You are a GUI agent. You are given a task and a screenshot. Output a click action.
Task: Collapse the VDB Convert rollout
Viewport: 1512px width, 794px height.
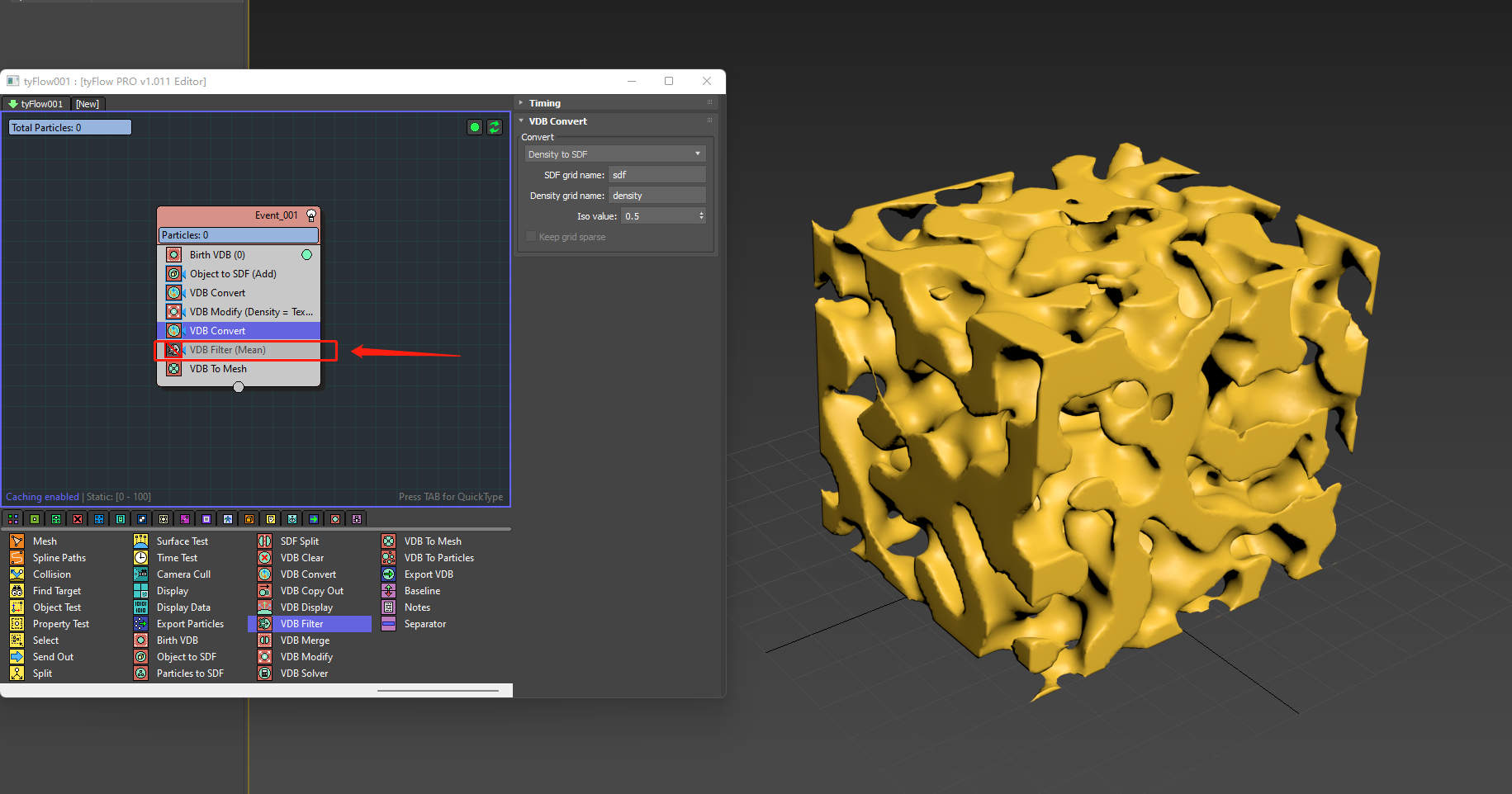pos(557,121)
